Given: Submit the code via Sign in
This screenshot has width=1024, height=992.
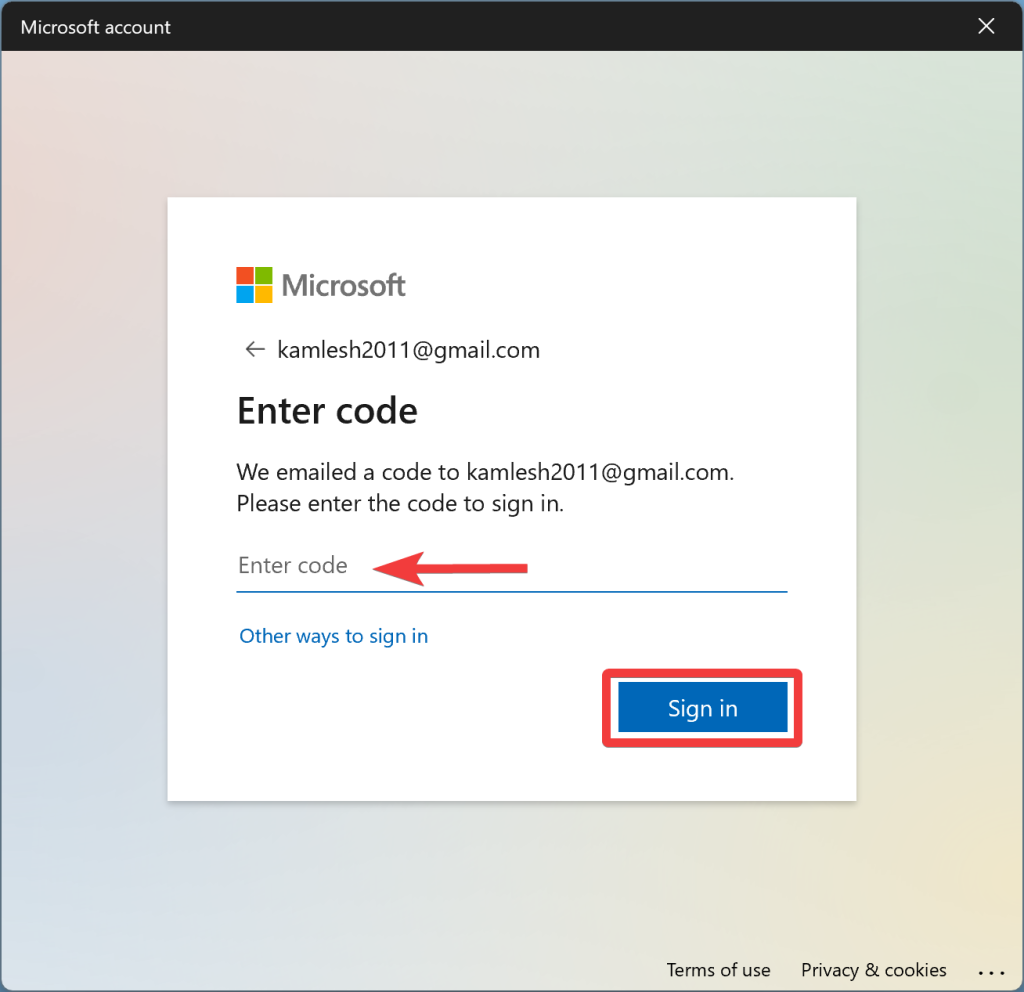Looking at the screenshot, I should point(701,707).
